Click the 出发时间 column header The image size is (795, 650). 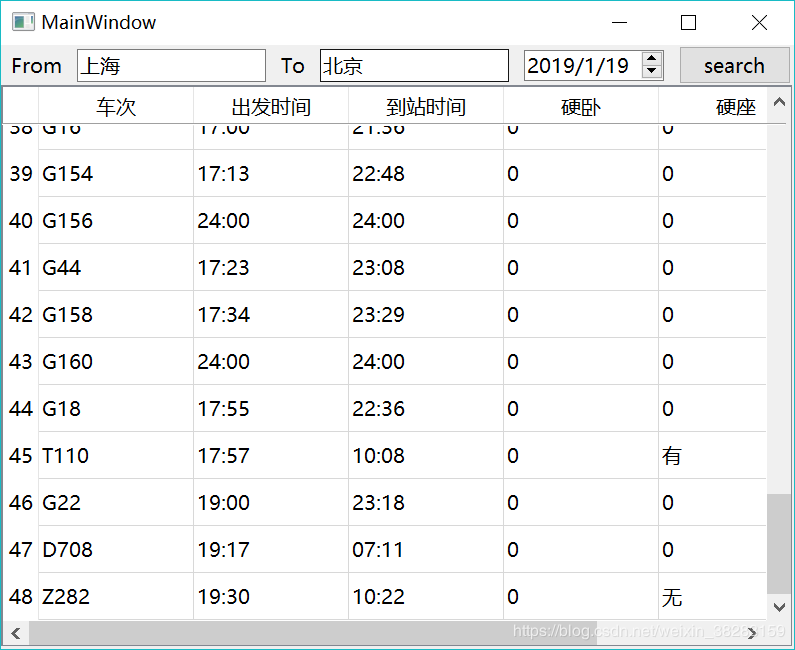click(x=271, y=107)
